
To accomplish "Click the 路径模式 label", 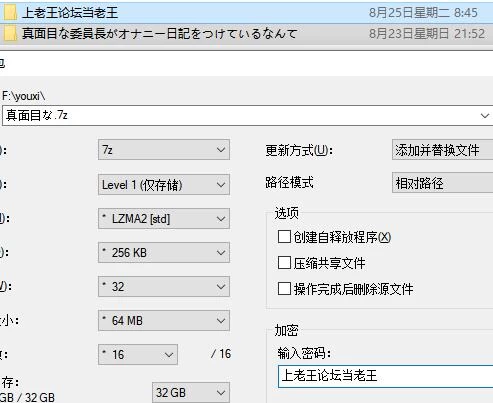I will click(x=289, y=182).
